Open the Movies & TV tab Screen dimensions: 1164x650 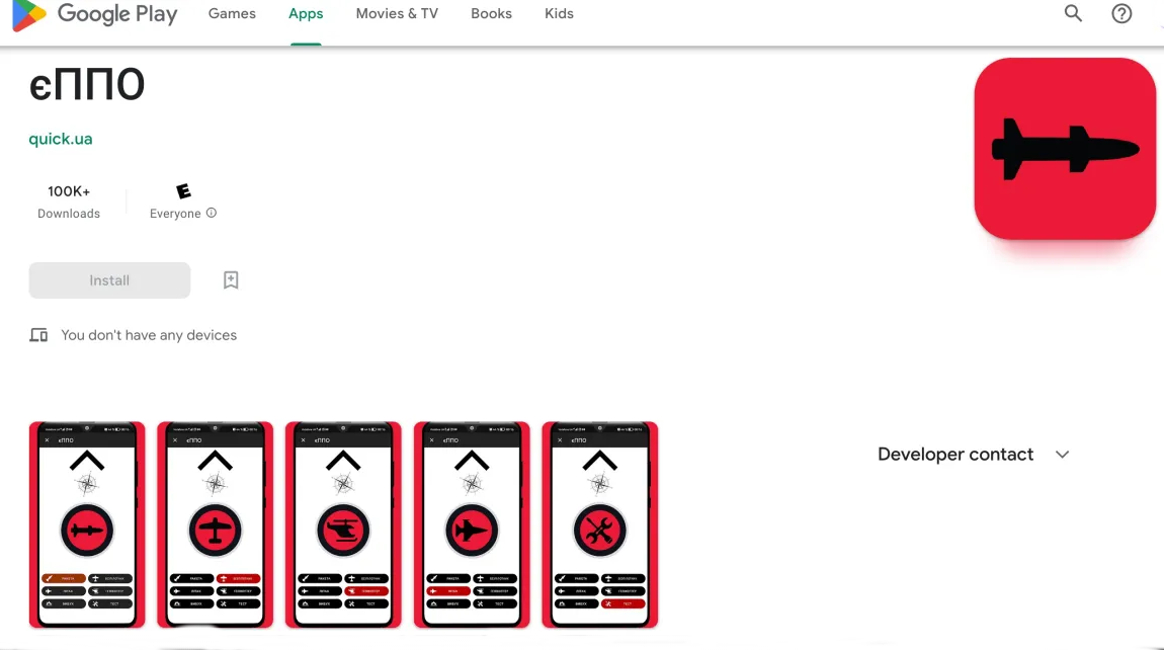click(397, 14)
